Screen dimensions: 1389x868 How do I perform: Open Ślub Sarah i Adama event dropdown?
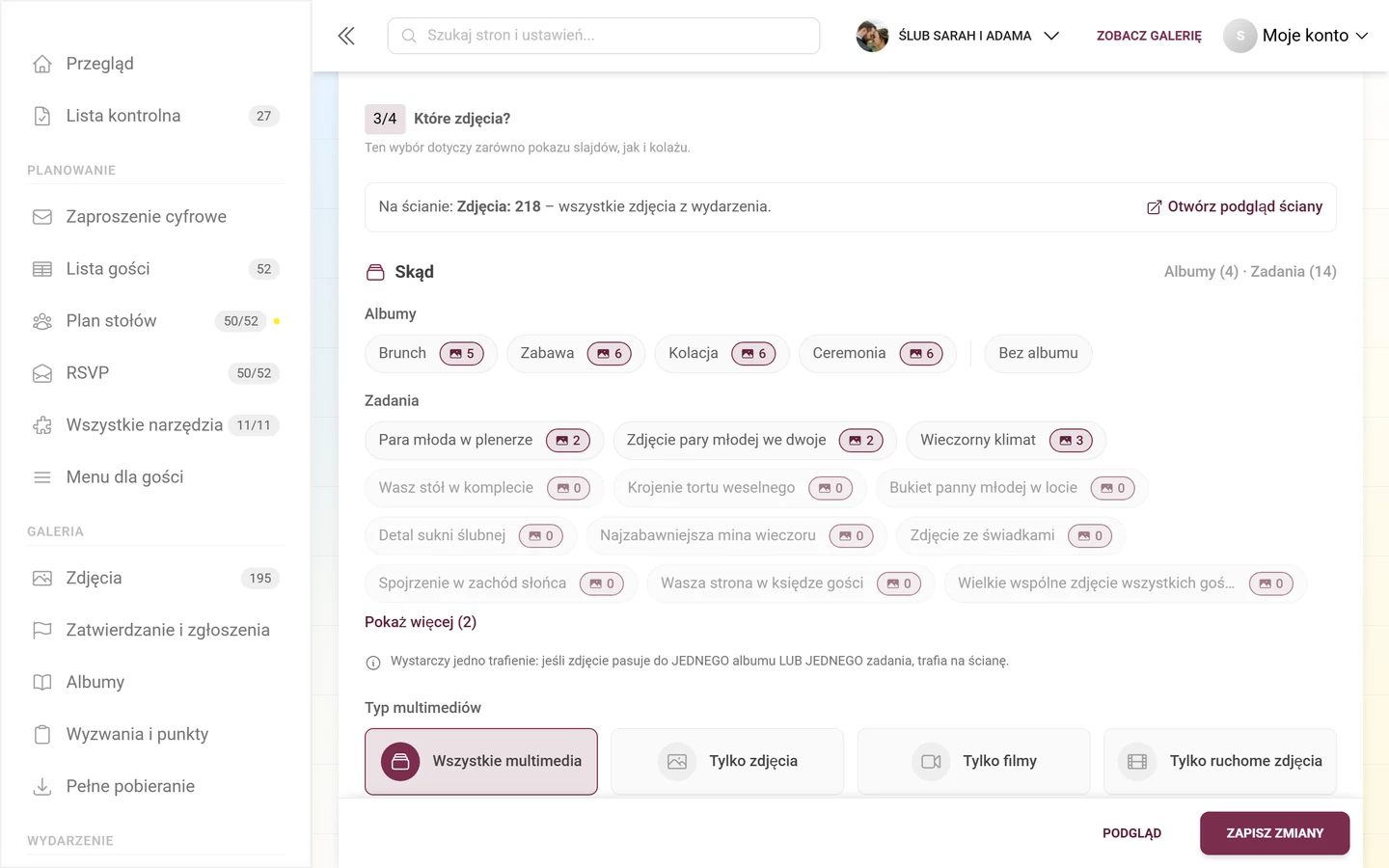pyautogui.click(x=959, y=36)
